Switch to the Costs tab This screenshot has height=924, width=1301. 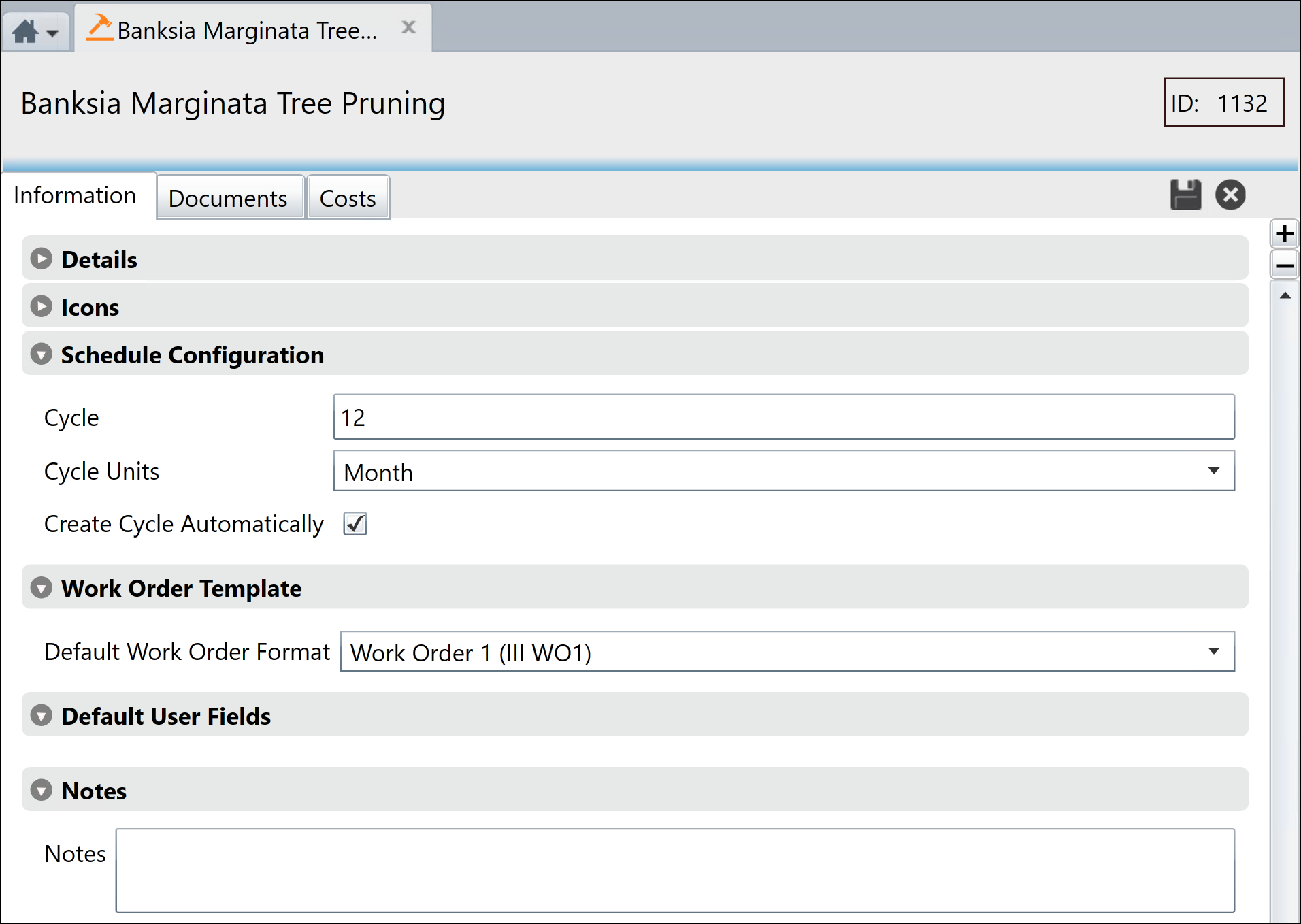click(348, 198)
